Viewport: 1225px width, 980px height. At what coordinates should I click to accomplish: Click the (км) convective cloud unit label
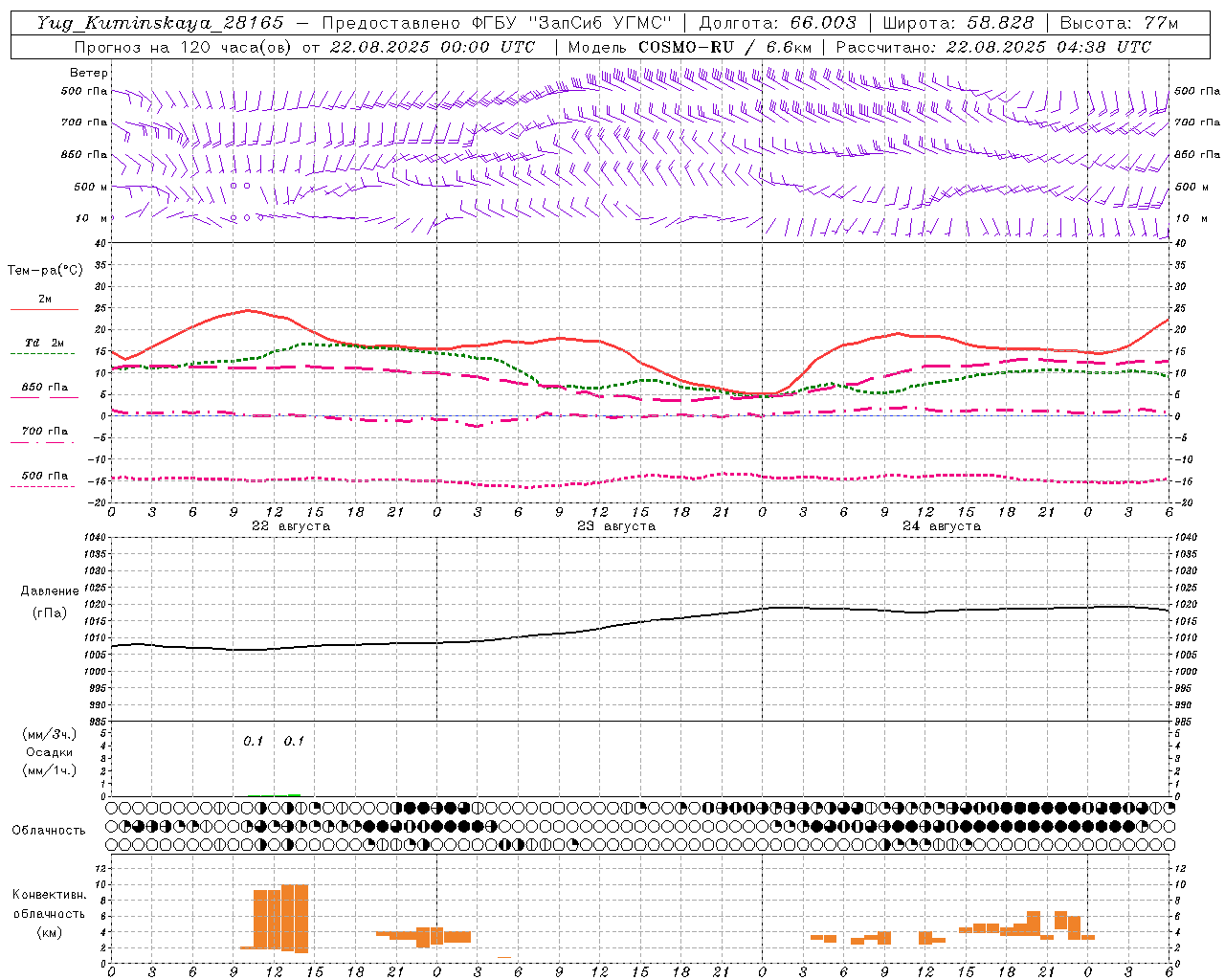pos(49,932)
